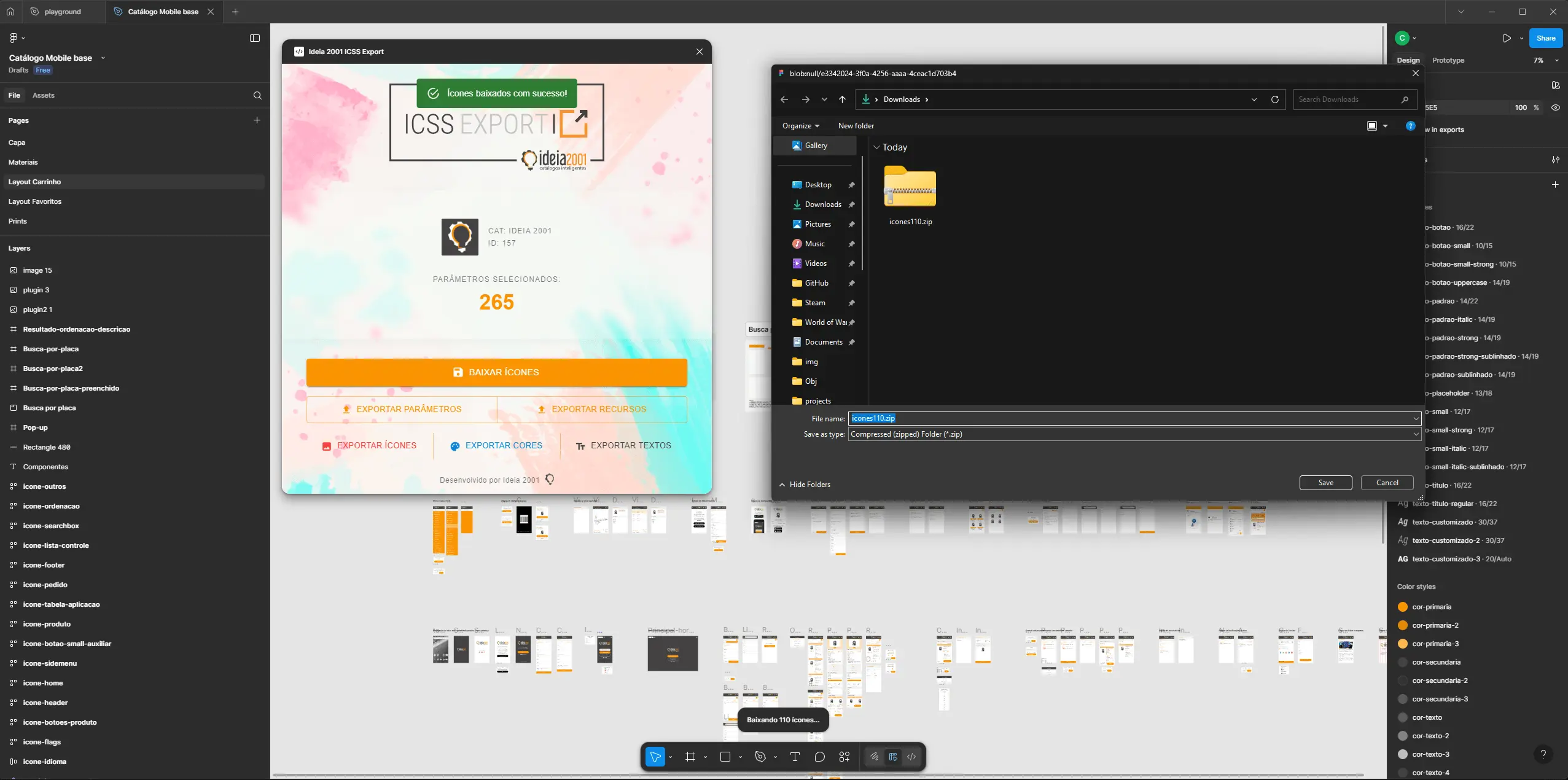Screen dimensions: 1568x780
Task: Select the Text tool
Action: 795,757
